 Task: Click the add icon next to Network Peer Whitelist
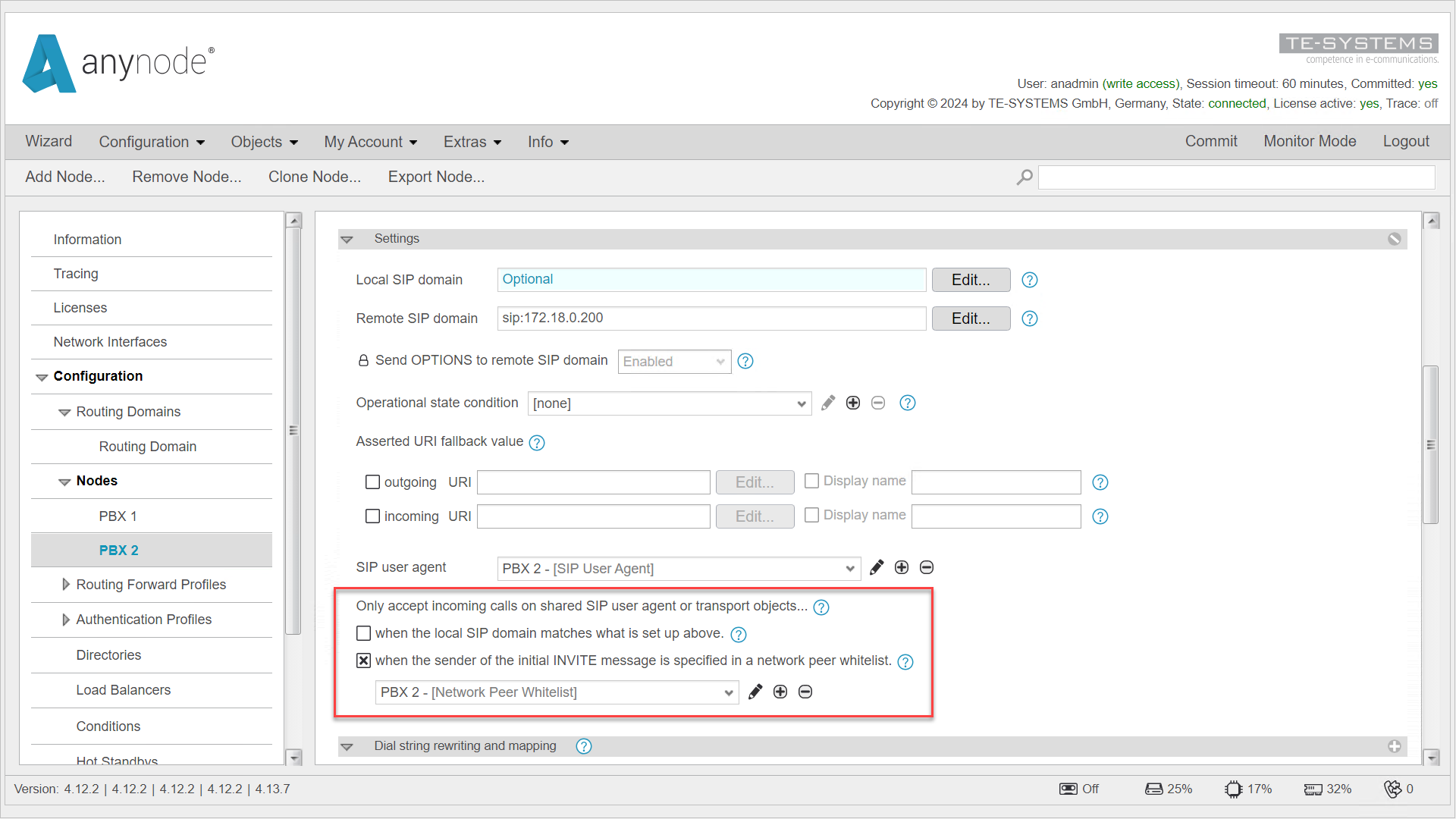781,691
